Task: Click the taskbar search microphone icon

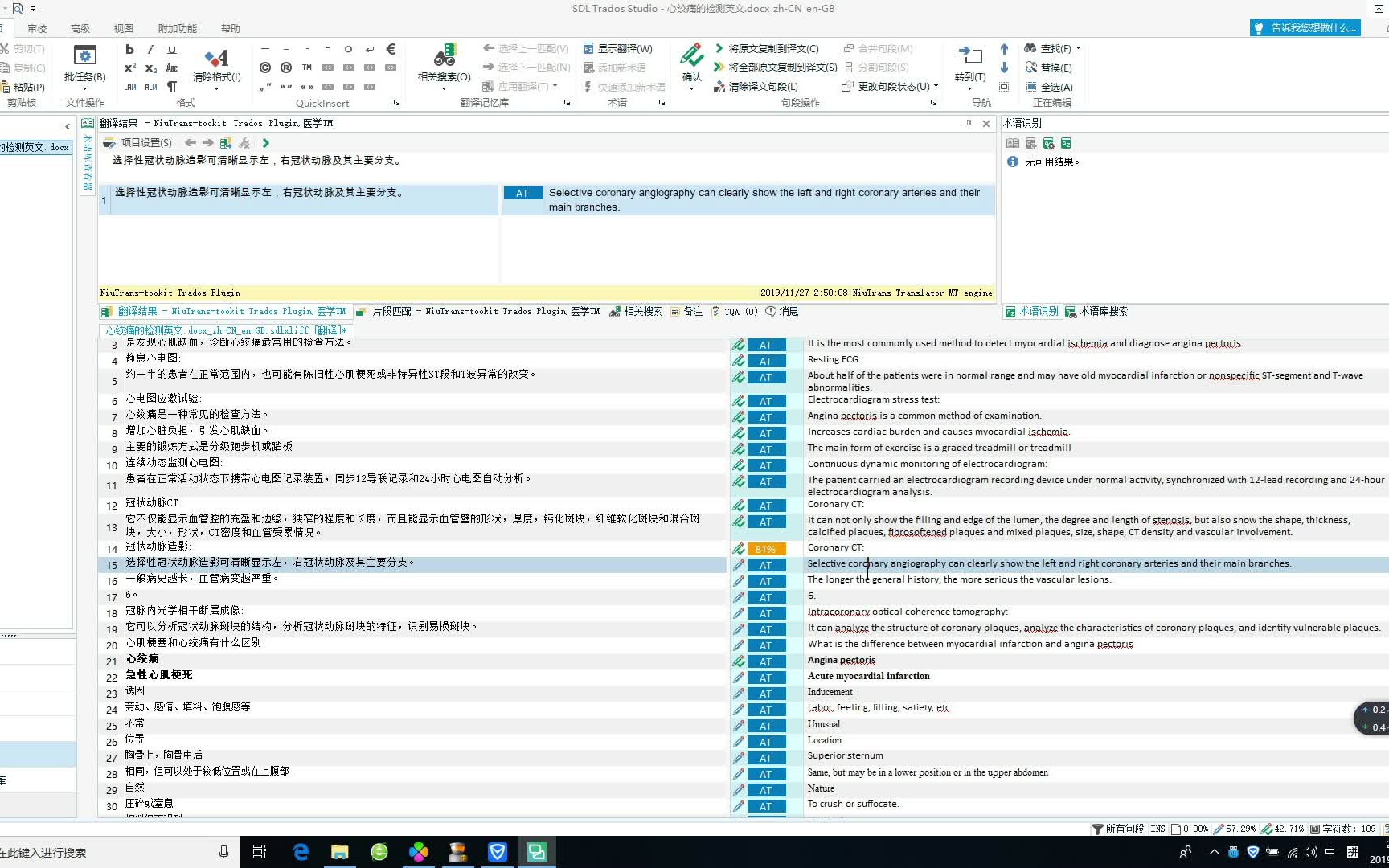Action: pyautogui.click(x=223, y=852)
